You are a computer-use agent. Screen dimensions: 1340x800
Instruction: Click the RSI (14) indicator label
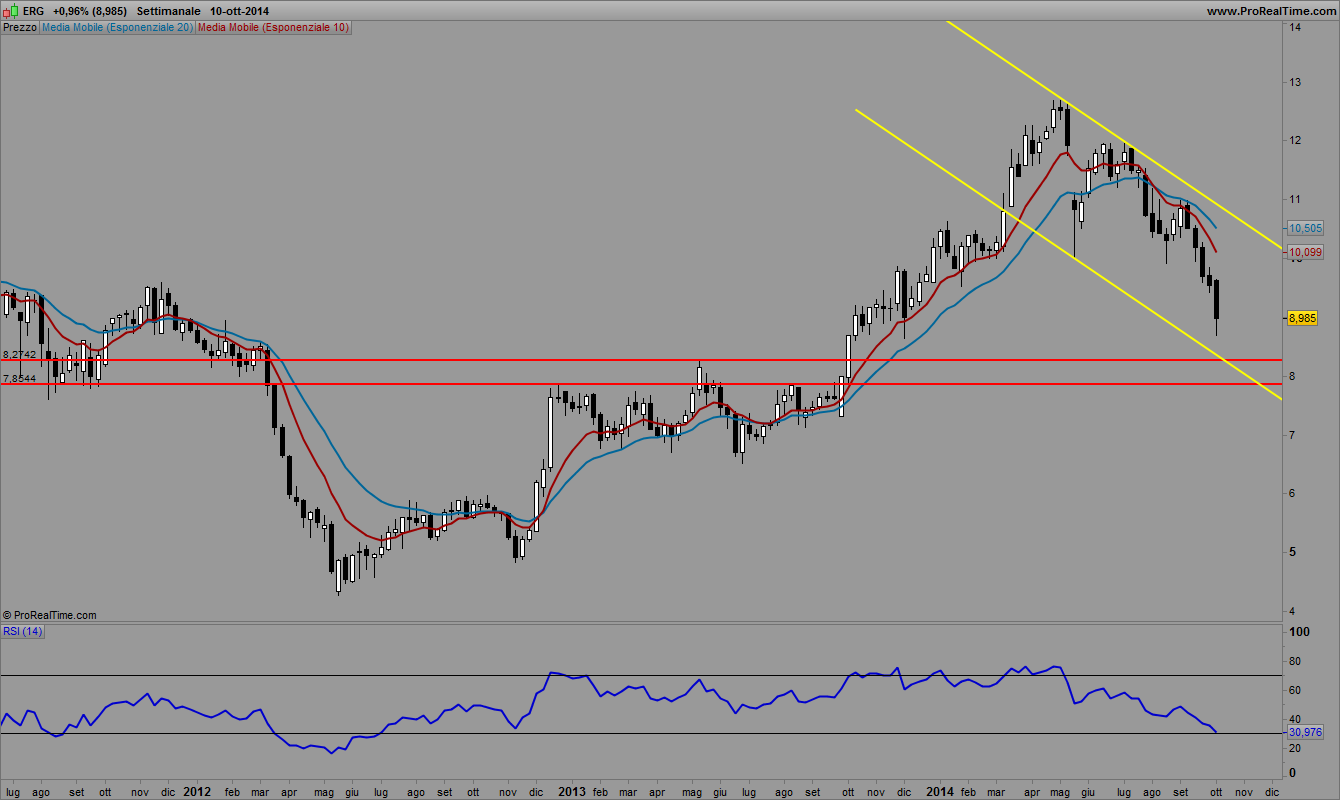tap(22, 630)
